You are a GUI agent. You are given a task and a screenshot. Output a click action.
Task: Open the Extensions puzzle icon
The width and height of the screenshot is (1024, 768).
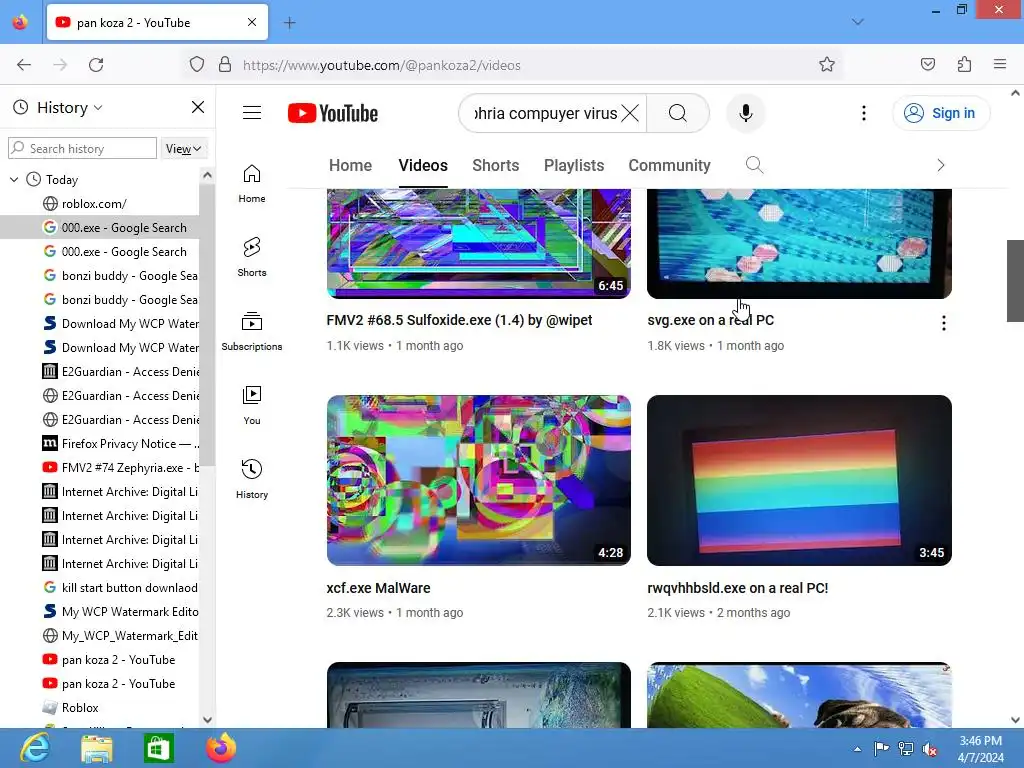(964, 65)
